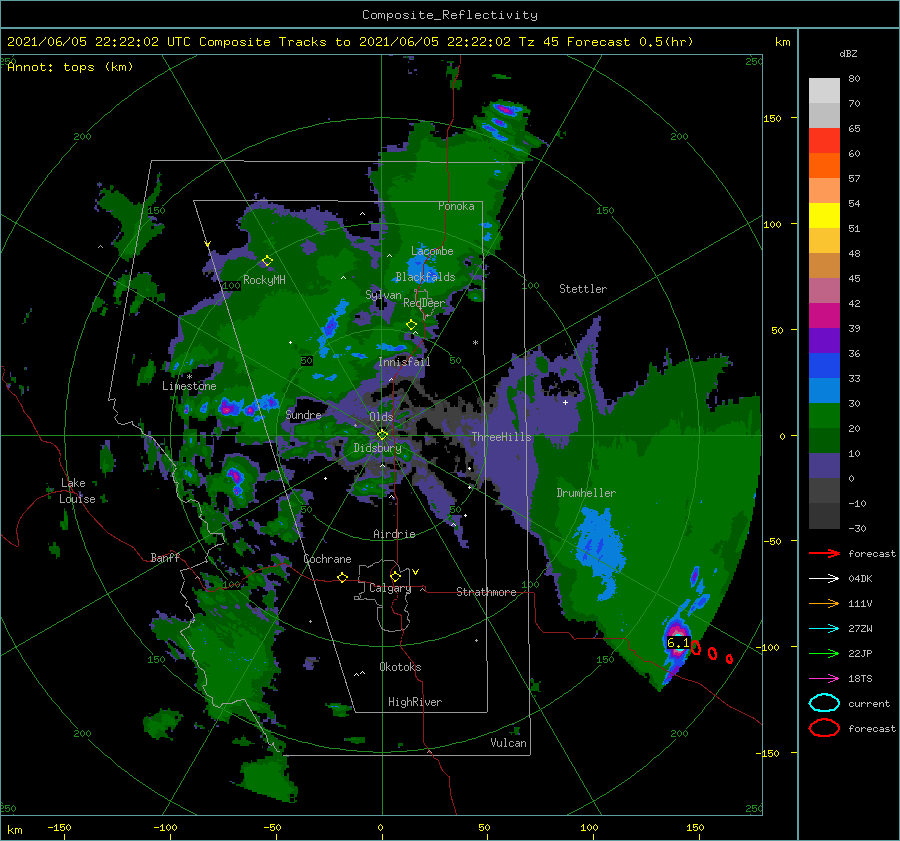Click the magenta 18TS arrow legend icon

click(x=824, y=678)
